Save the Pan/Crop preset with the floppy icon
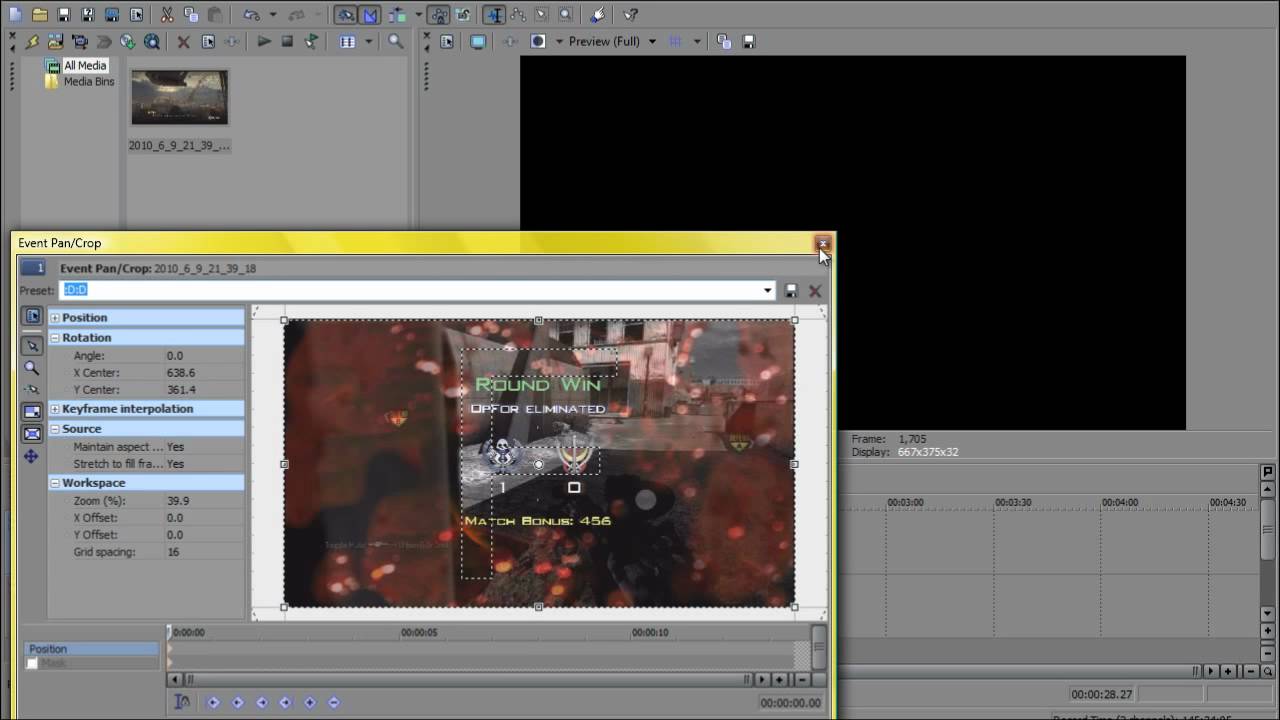Screen dimensions: 1280x720 [x=791, y=290]
